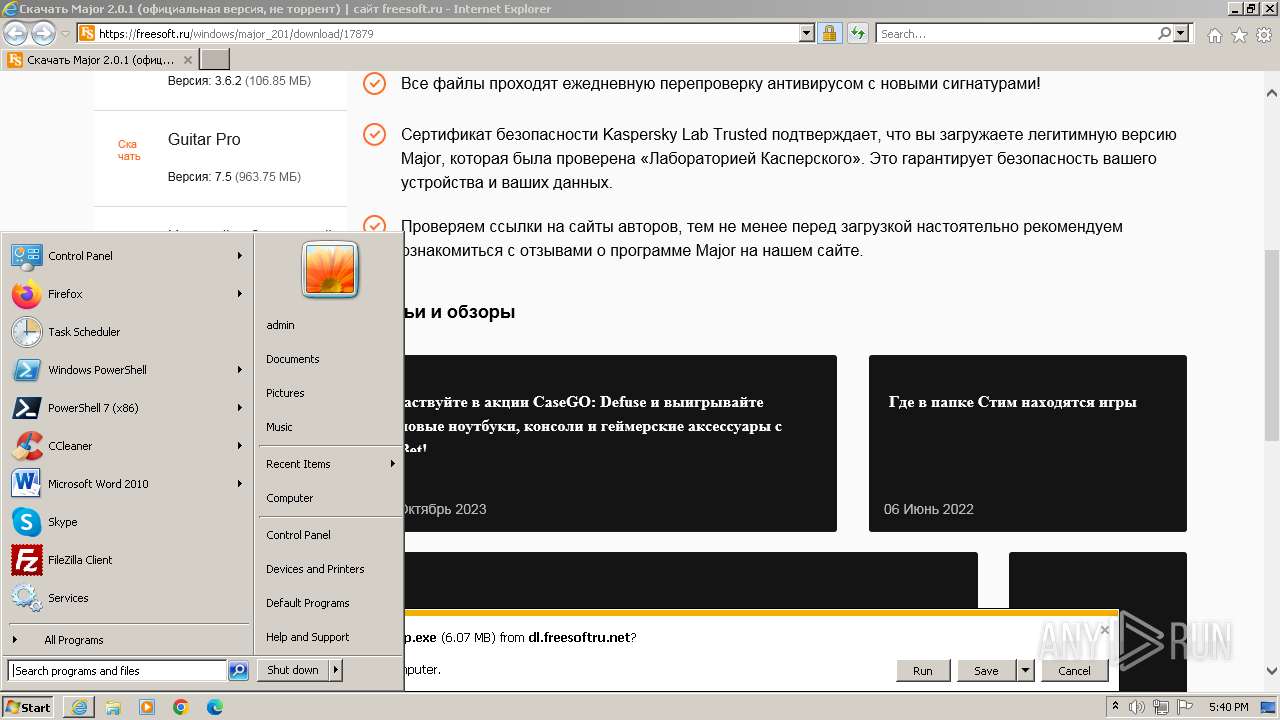Click the Guitar Pro download icon
Viewport: 1280px width, 720px height.
[129, 150]
